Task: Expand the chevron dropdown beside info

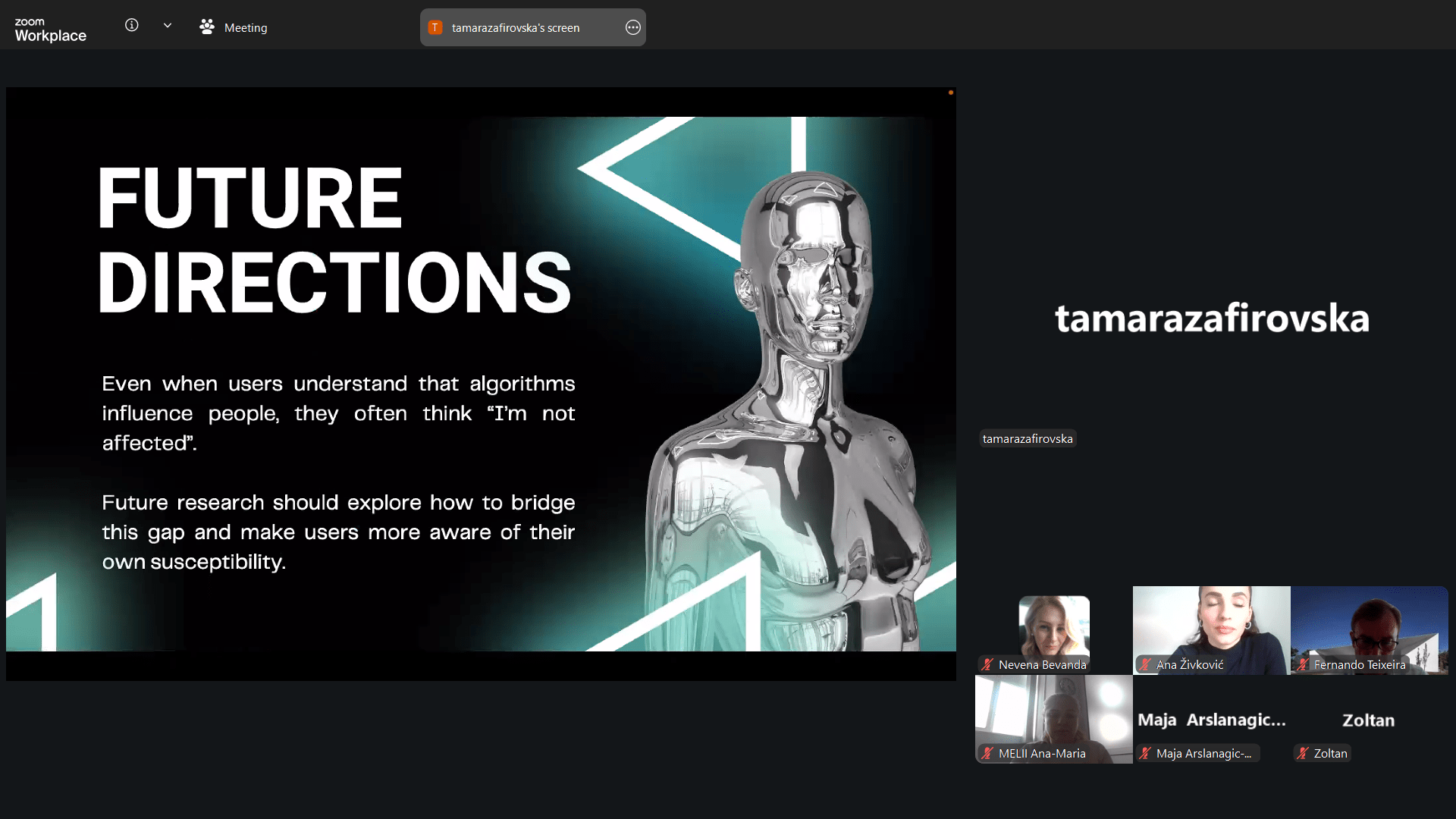Action: [x=168, y=26]
